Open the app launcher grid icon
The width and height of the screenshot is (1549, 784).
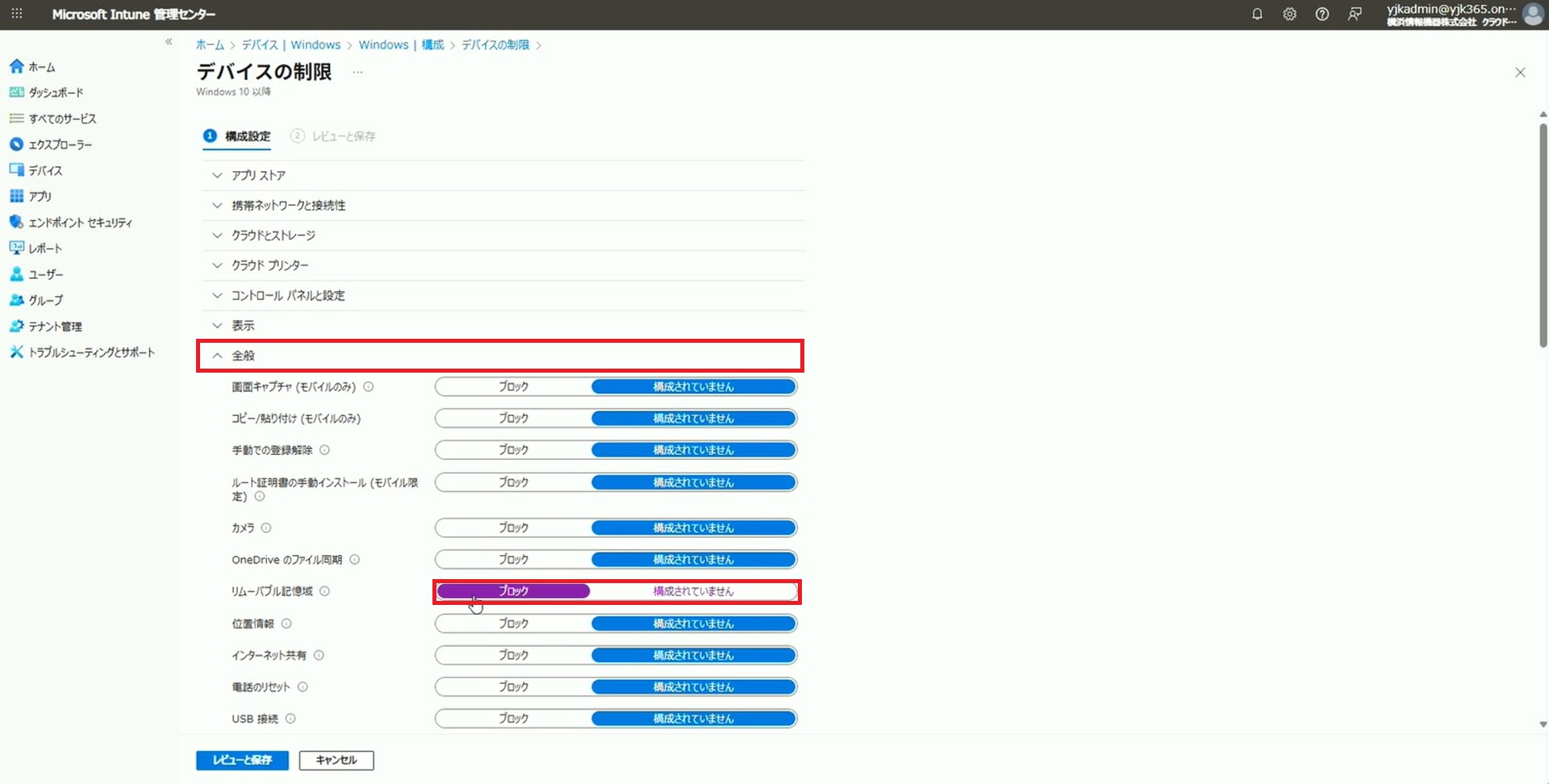[x=17, y=14]
